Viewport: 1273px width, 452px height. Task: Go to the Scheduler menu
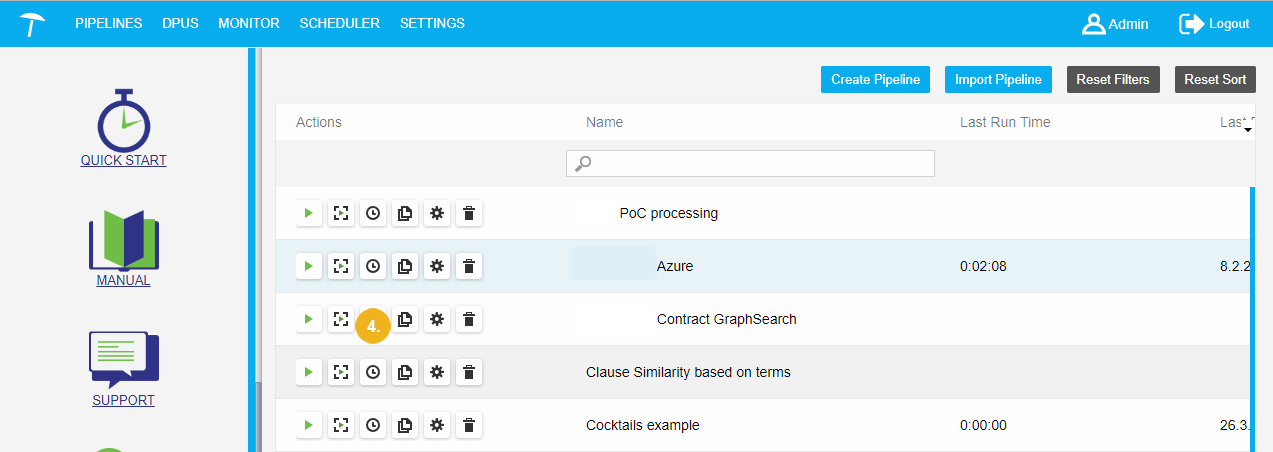tap(339, 23)
